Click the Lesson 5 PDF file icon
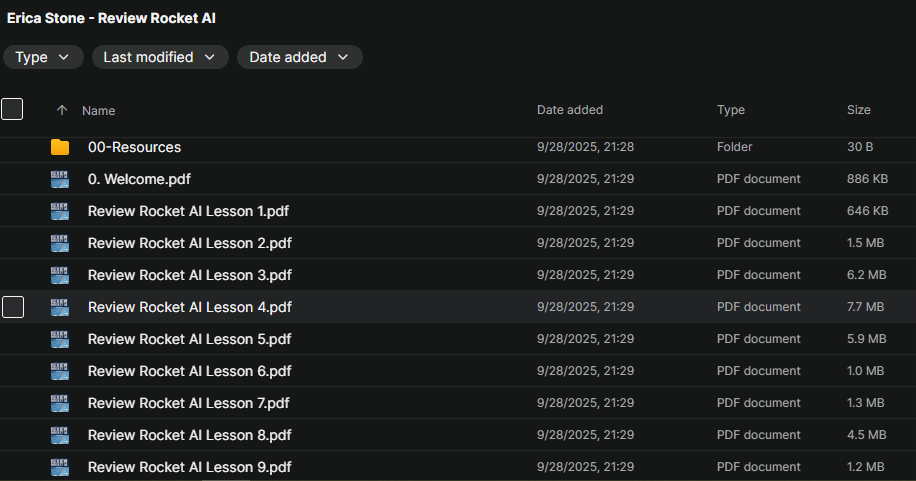 [x=60, y=339]
